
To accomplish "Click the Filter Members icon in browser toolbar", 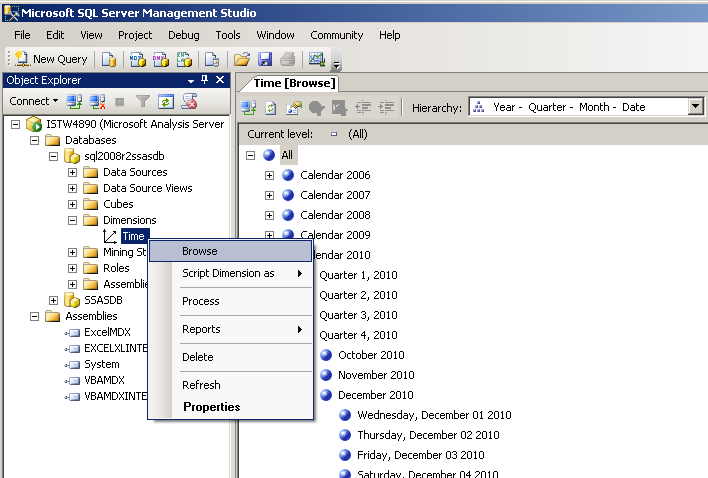I will (340, 108).
